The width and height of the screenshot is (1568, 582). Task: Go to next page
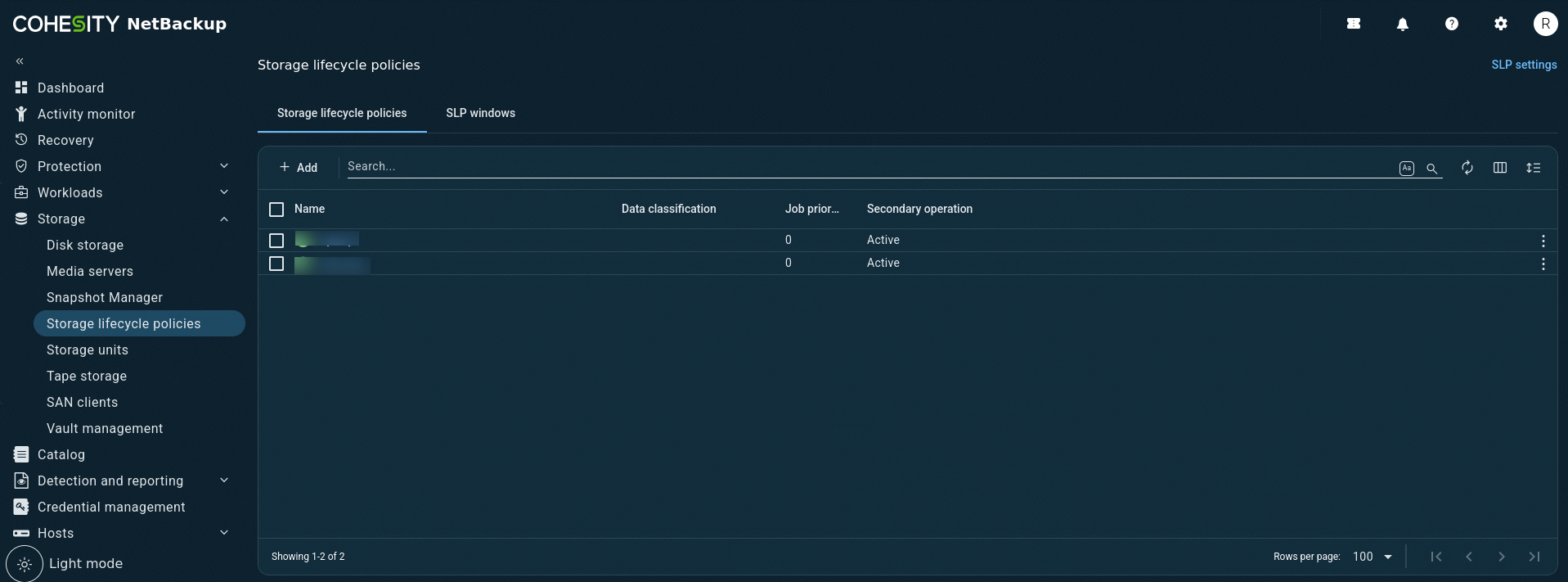coord(1502,557)
